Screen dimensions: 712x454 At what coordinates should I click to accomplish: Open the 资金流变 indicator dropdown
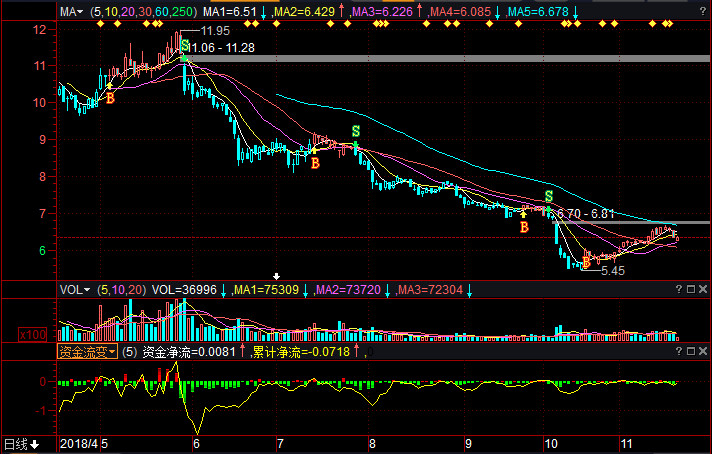87,352
